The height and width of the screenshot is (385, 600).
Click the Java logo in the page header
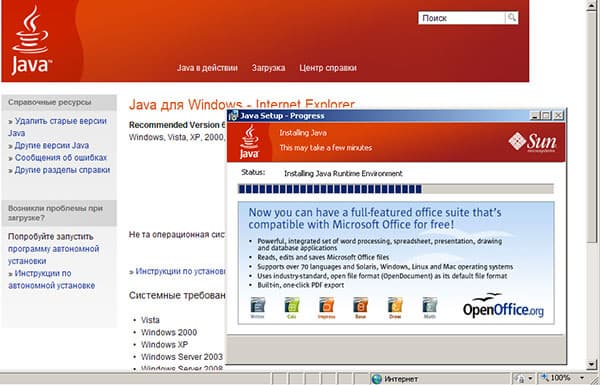click(x=31, y=41)
